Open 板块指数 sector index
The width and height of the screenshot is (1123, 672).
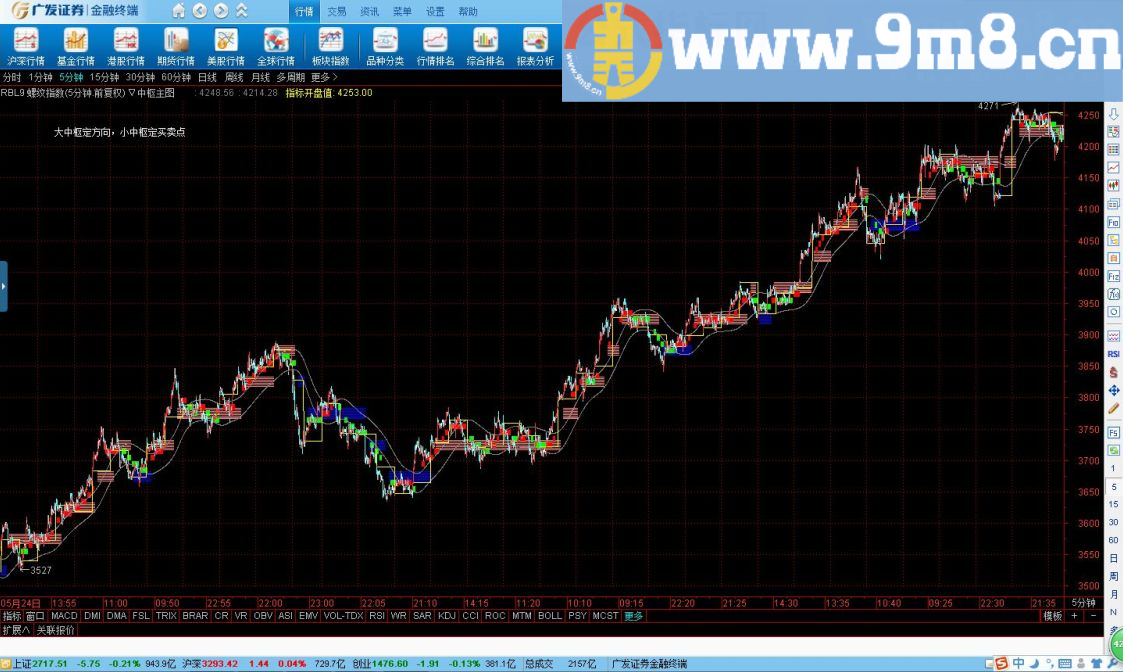(331, 46)
